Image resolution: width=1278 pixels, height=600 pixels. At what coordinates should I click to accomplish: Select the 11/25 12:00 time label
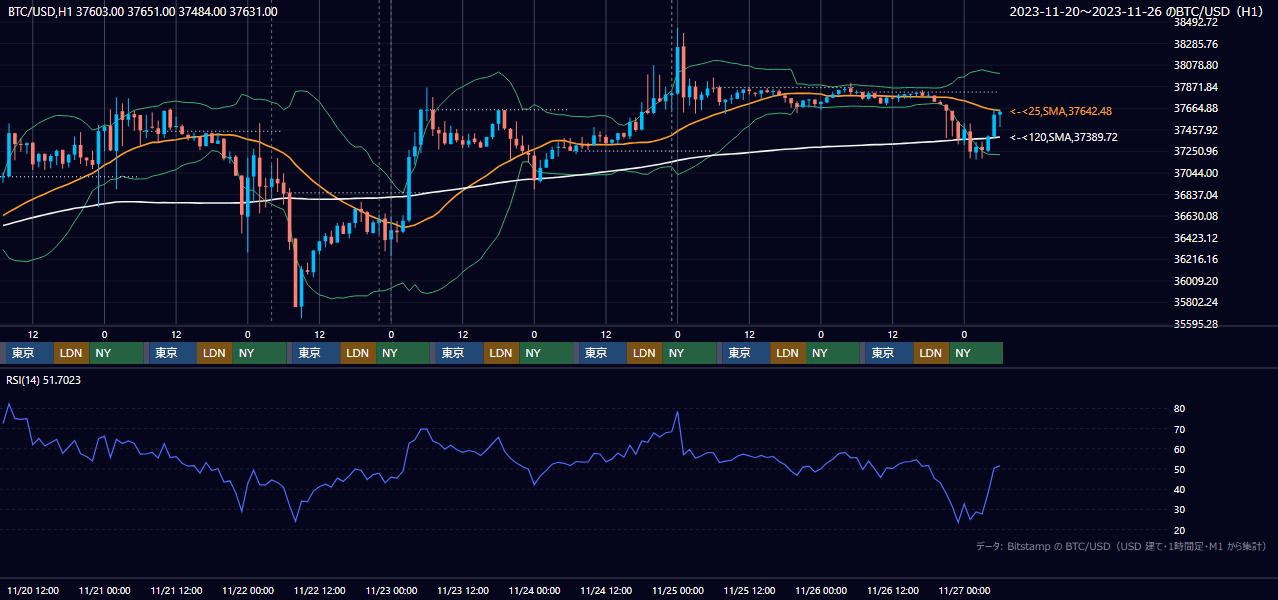pyautogui.click(x=749, y=590)
